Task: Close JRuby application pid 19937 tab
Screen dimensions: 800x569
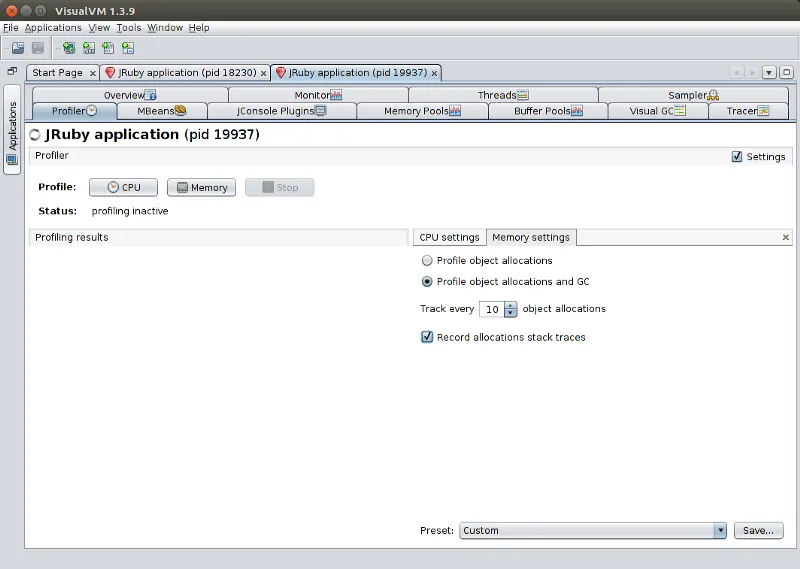Action: tap(434, 73)
